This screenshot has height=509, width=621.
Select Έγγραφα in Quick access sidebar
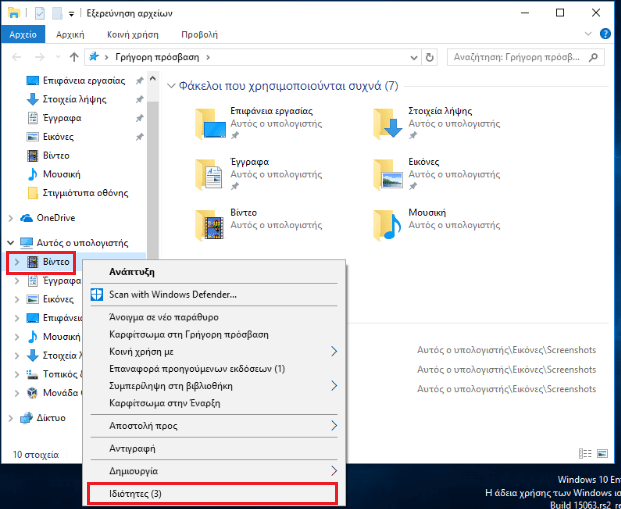point(62,118)
